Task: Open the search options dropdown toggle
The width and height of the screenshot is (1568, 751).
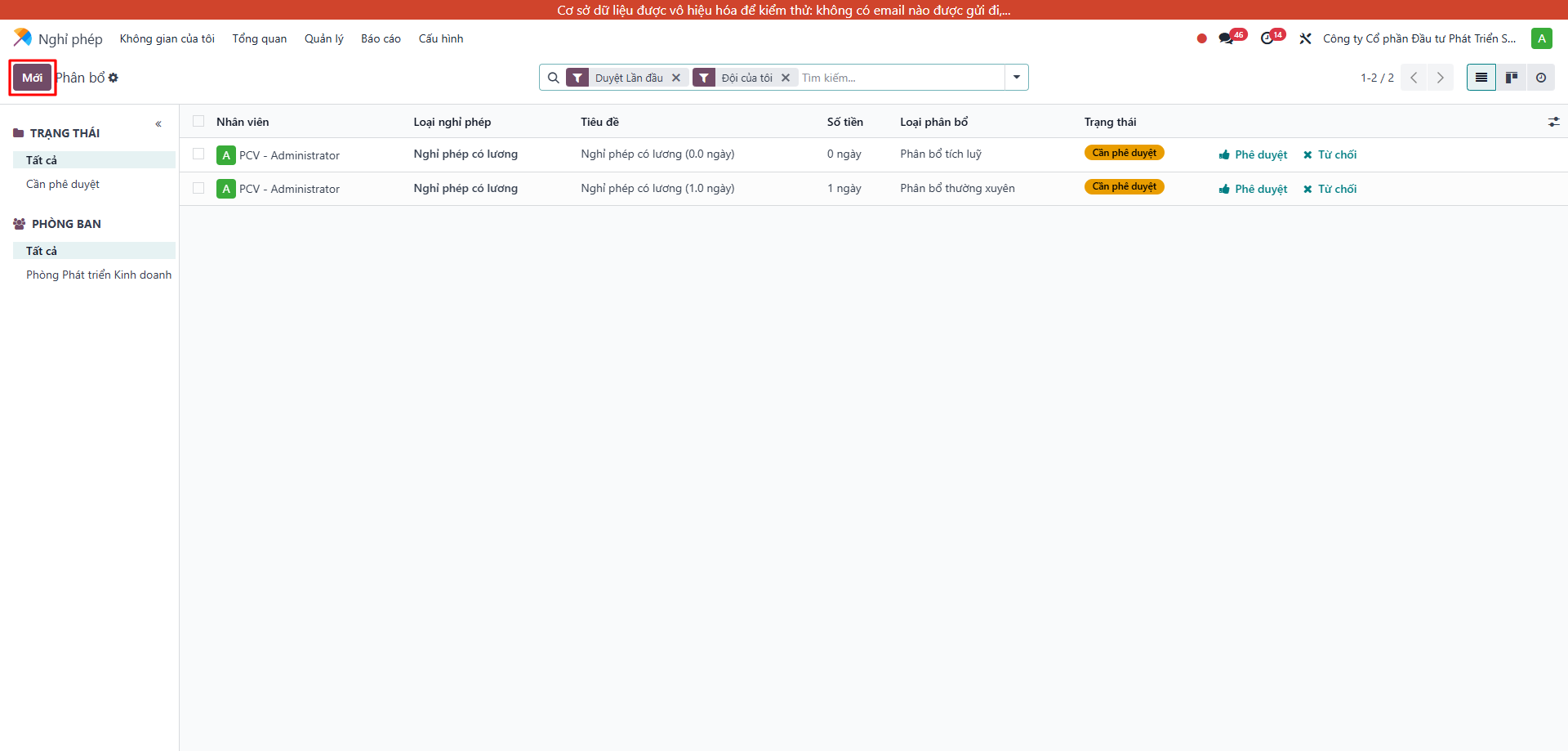Action: click(1016, 78)
